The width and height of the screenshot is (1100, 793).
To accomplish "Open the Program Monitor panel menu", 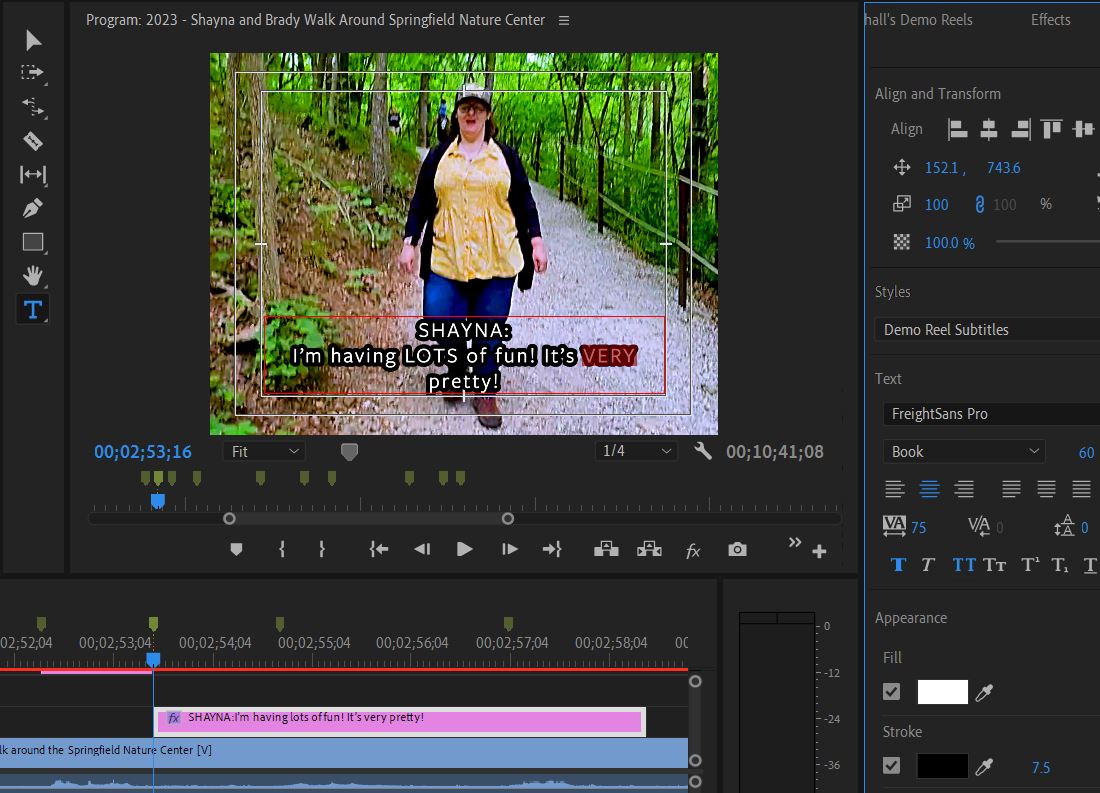I will [563, 20].
